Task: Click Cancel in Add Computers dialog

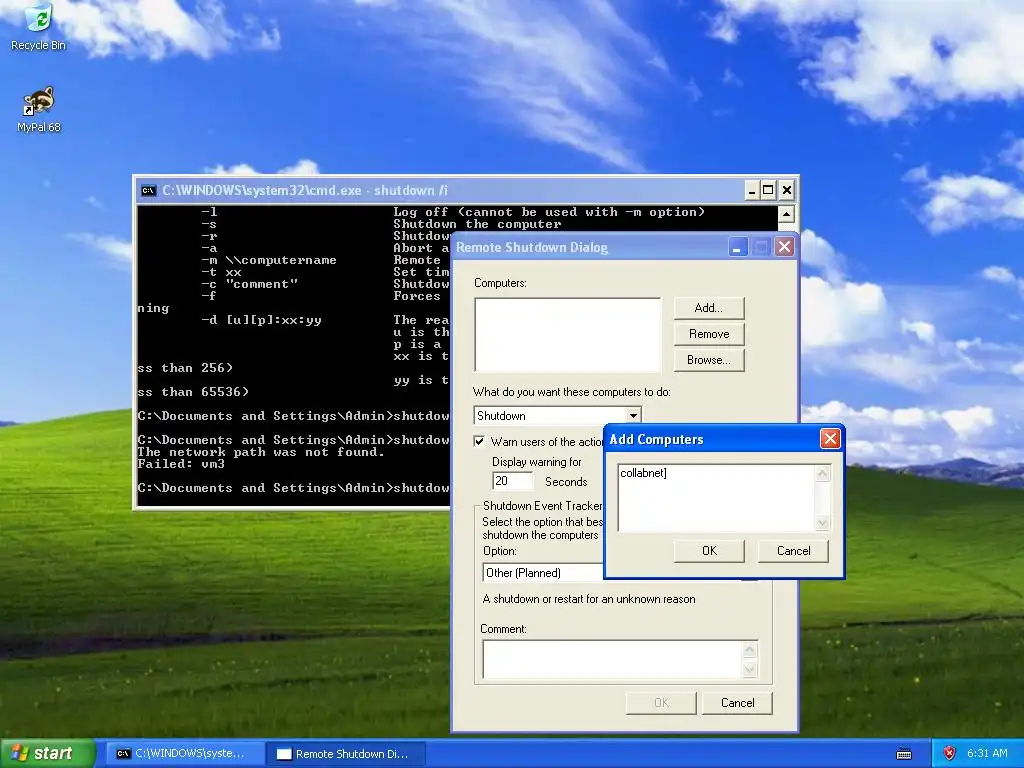Action: point(793,551)
